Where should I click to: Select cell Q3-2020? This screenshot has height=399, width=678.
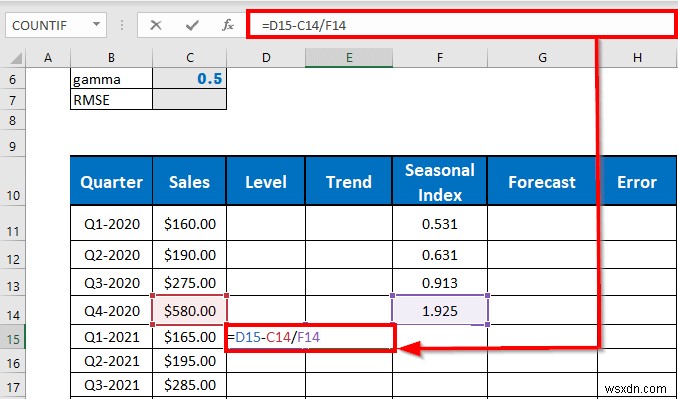click(x=111, y=283)
